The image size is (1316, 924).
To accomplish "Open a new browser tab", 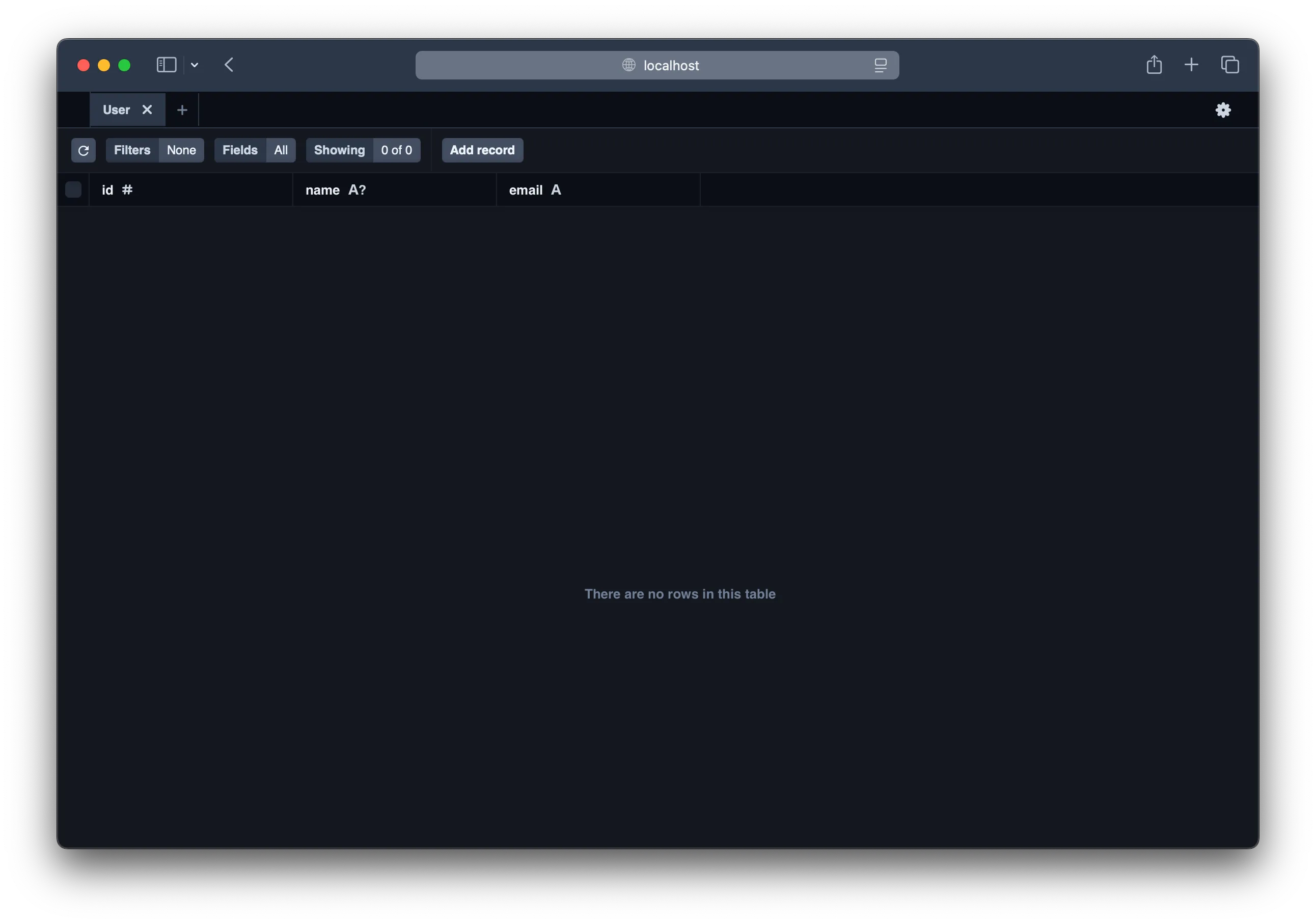I will click(x=1191, y=65).
